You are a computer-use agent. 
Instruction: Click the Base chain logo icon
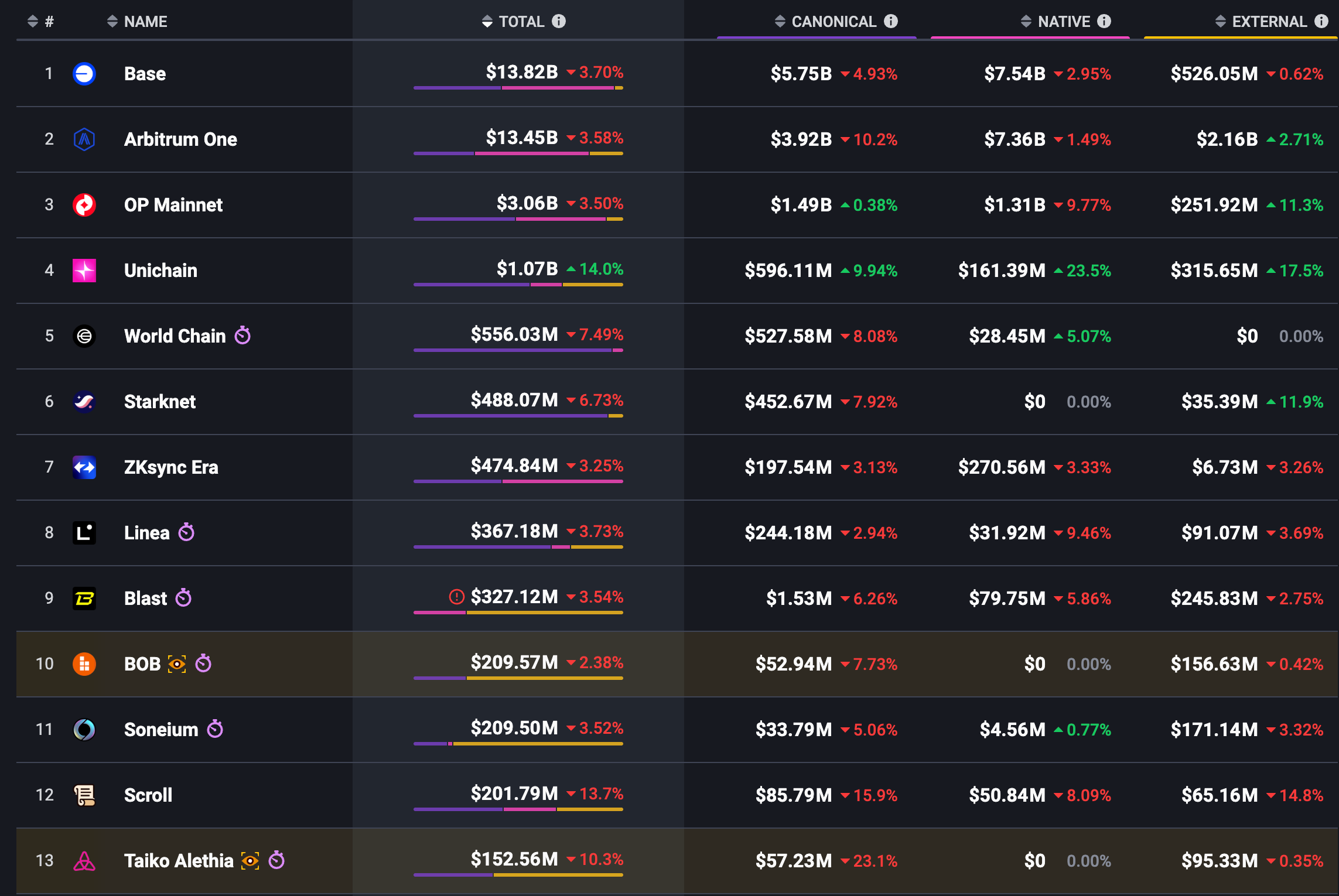point(84,74)
